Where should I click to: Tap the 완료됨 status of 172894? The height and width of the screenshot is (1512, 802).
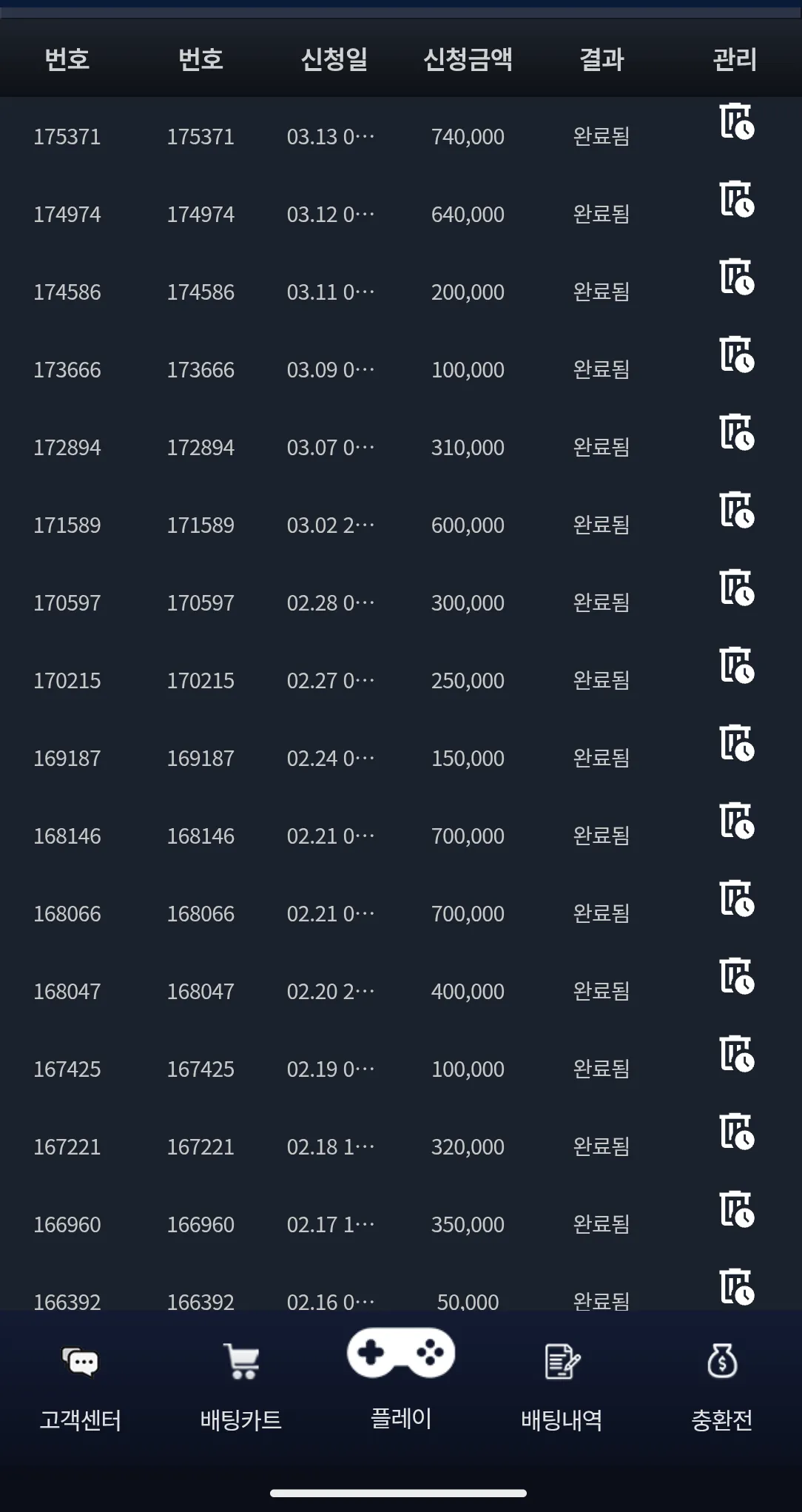click(601, 447)
